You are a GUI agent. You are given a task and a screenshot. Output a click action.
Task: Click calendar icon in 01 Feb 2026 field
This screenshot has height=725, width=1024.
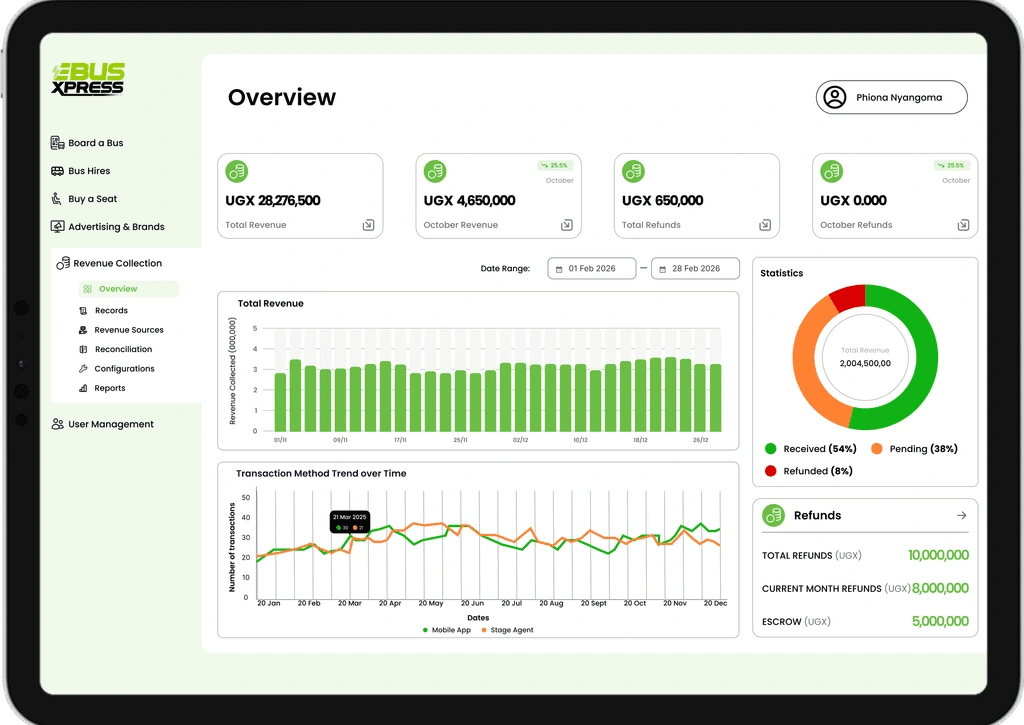tap(559, 269)
